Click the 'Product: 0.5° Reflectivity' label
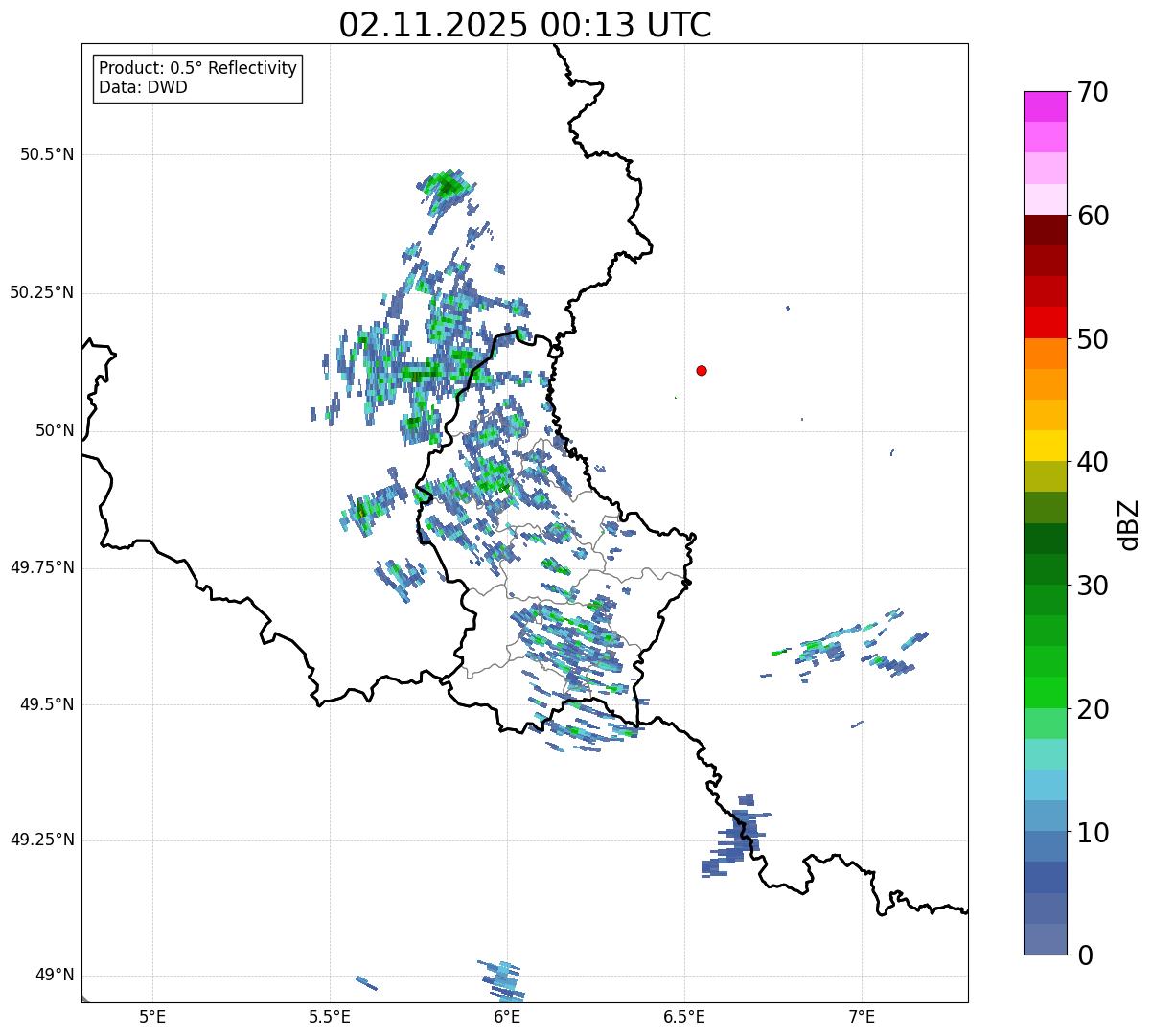Viewport: 1152px width, 1036px height. tap(197, 69)
